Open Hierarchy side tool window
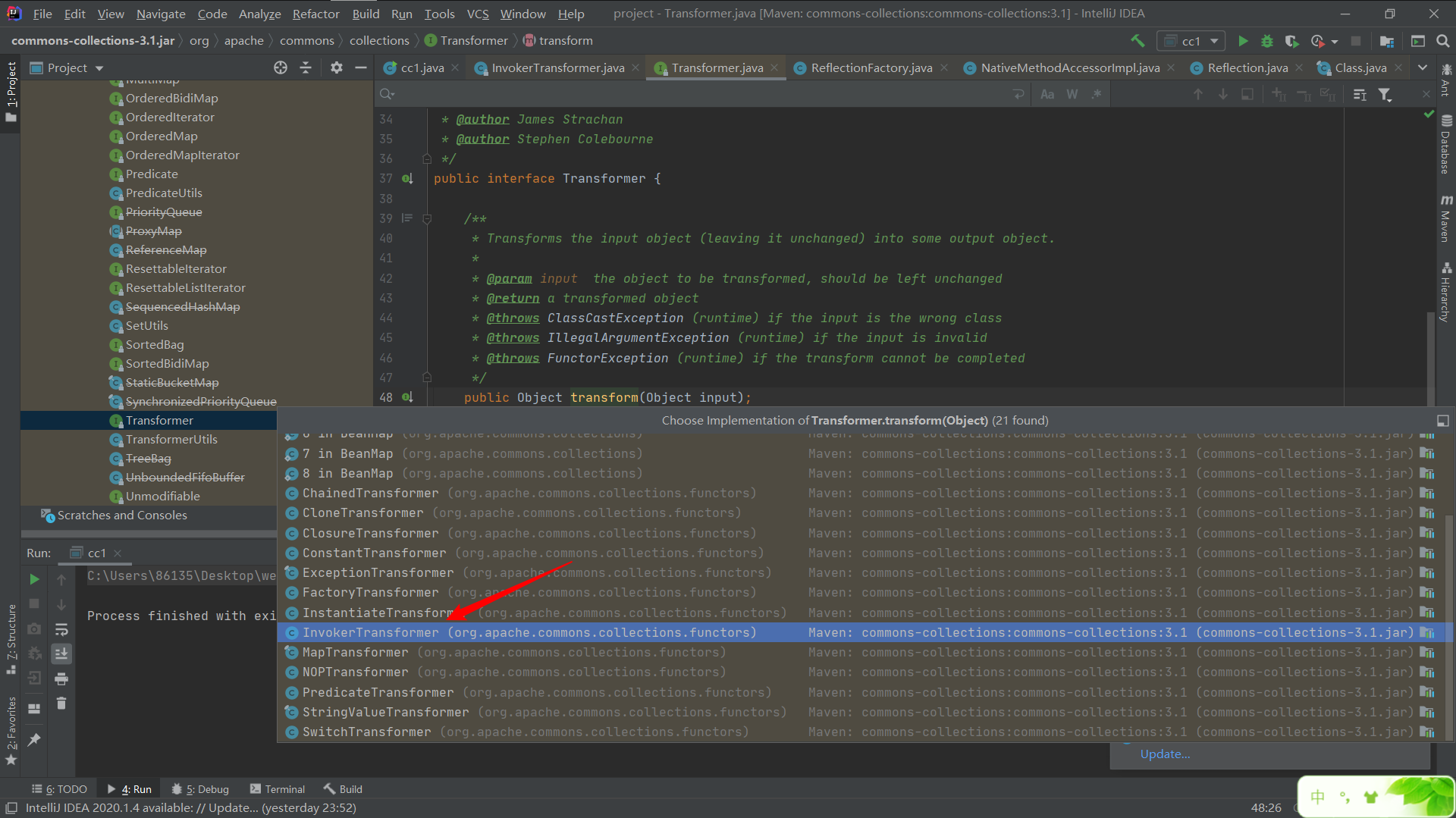1456x818 pixels. (1446, 291)
